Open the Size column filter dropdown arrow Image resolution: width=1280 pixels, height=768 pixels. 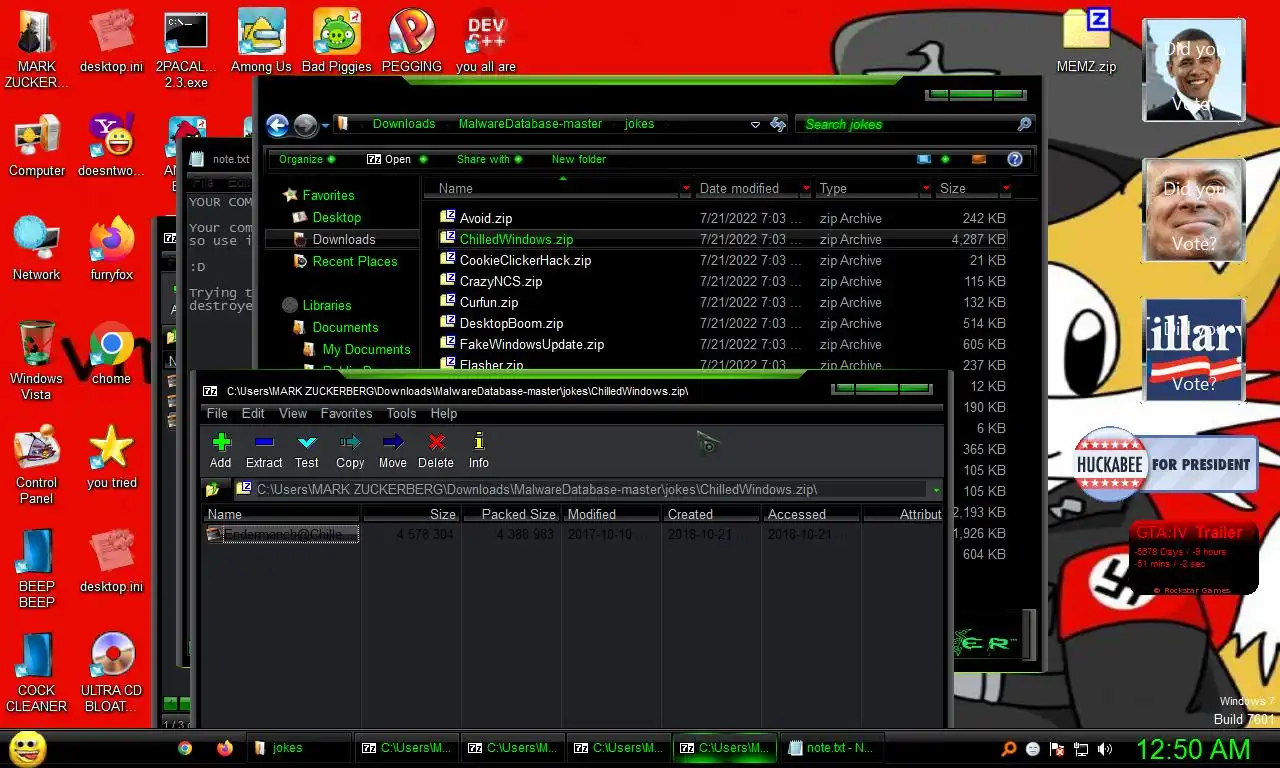point(1005,188)
